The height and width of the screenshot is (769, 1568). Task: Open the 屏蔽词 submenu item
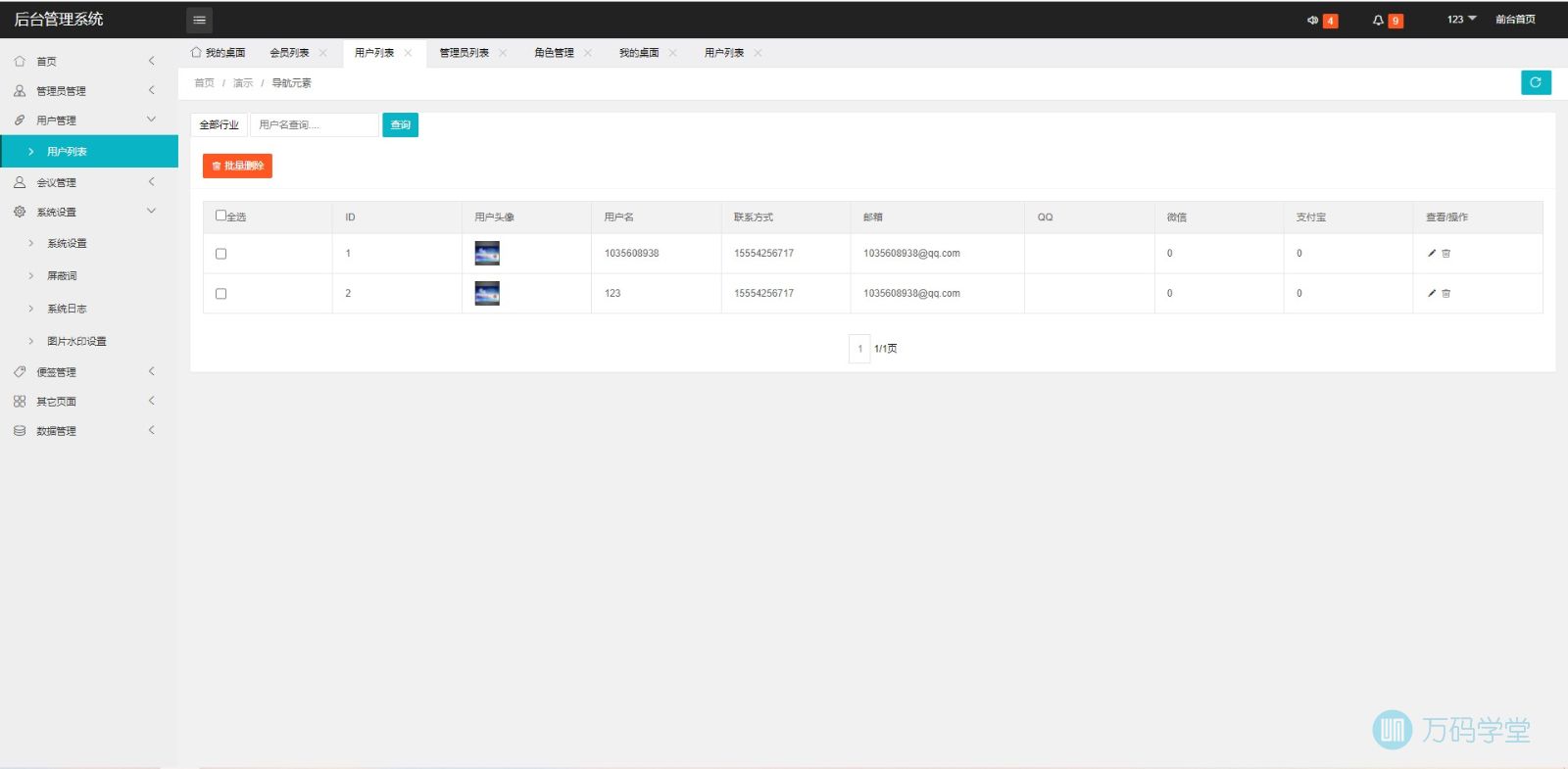point(62,275)
